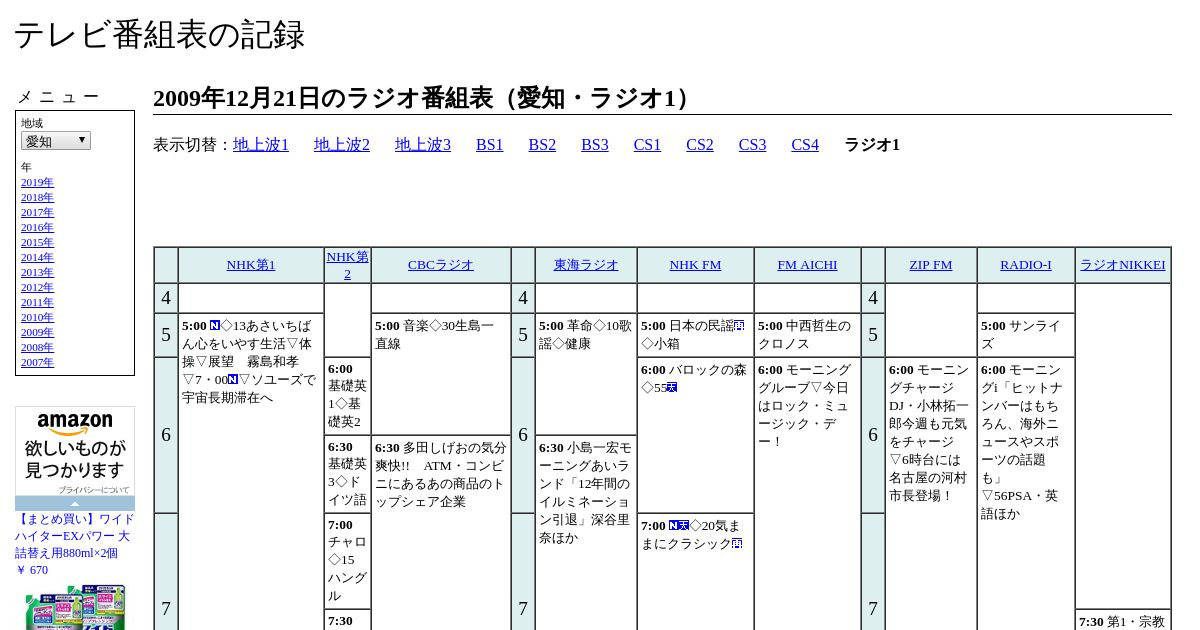Open the RADIO-I station link
Screen dimensions: 1200x630
(1026, 265)
